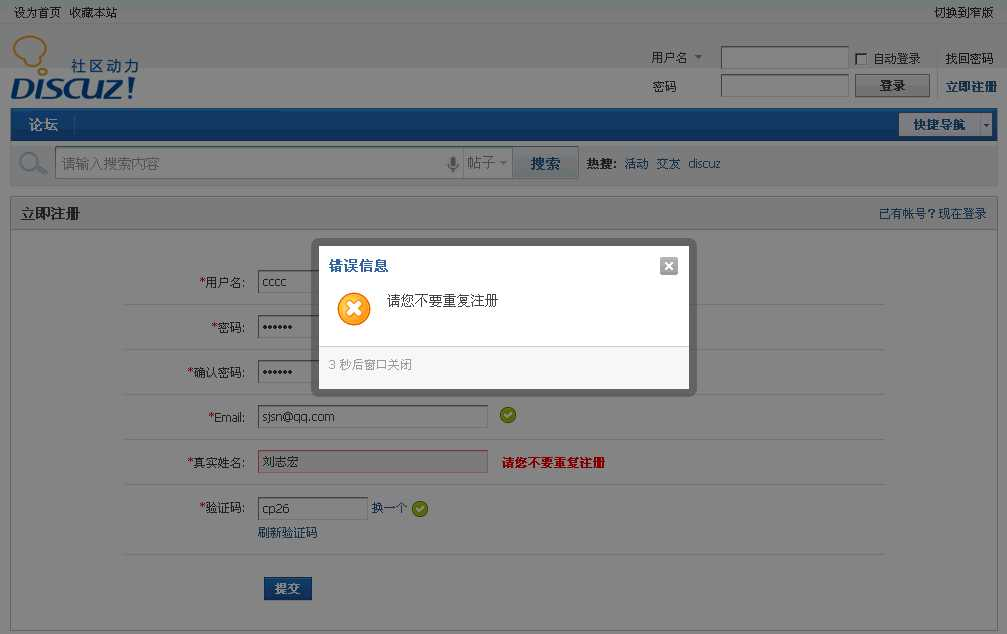Click the 搜索 button
Screen dimensions: 1007x634
pos(545,163)
